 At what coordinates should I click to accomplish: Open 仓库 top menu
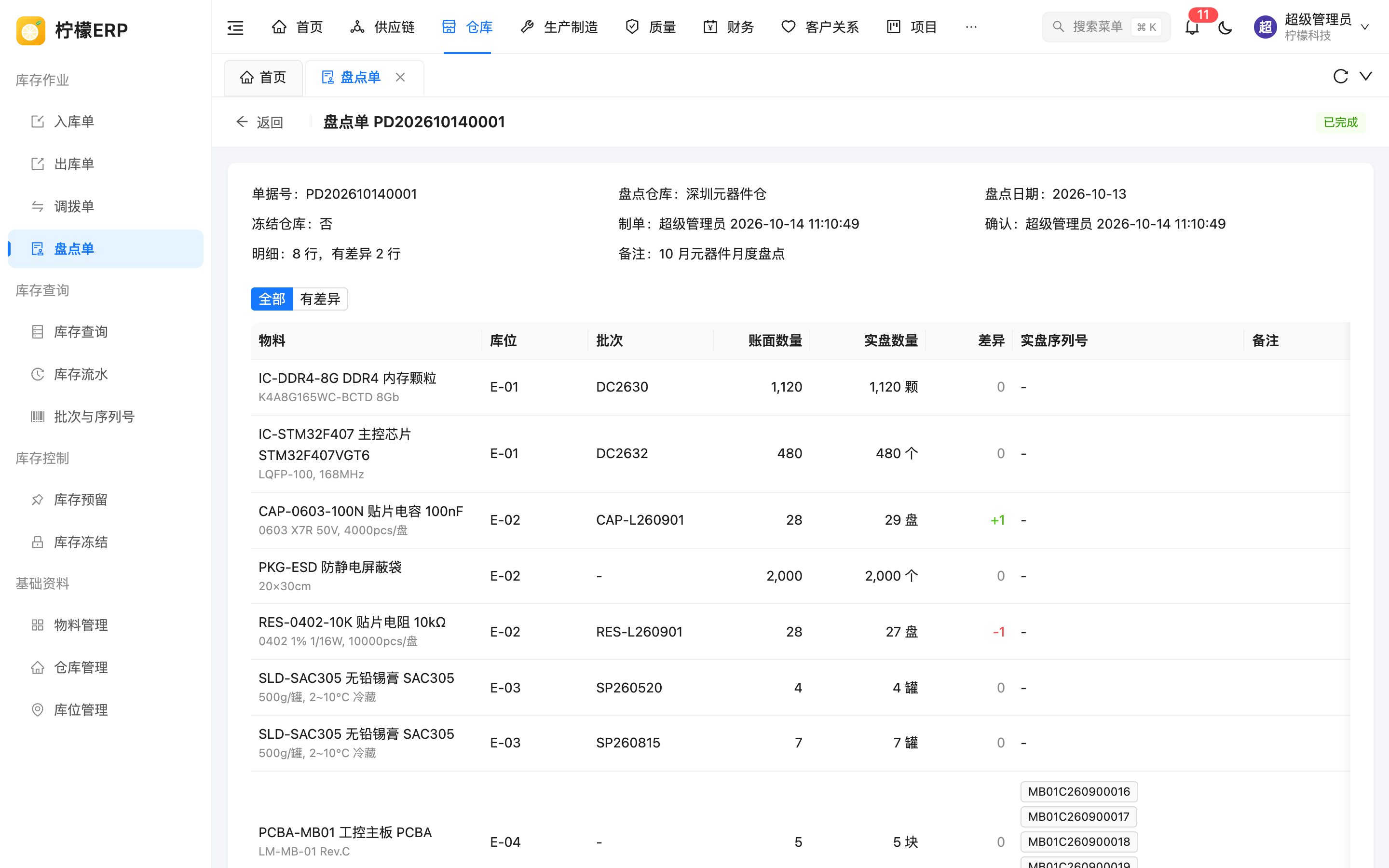(x=467, y=27)
